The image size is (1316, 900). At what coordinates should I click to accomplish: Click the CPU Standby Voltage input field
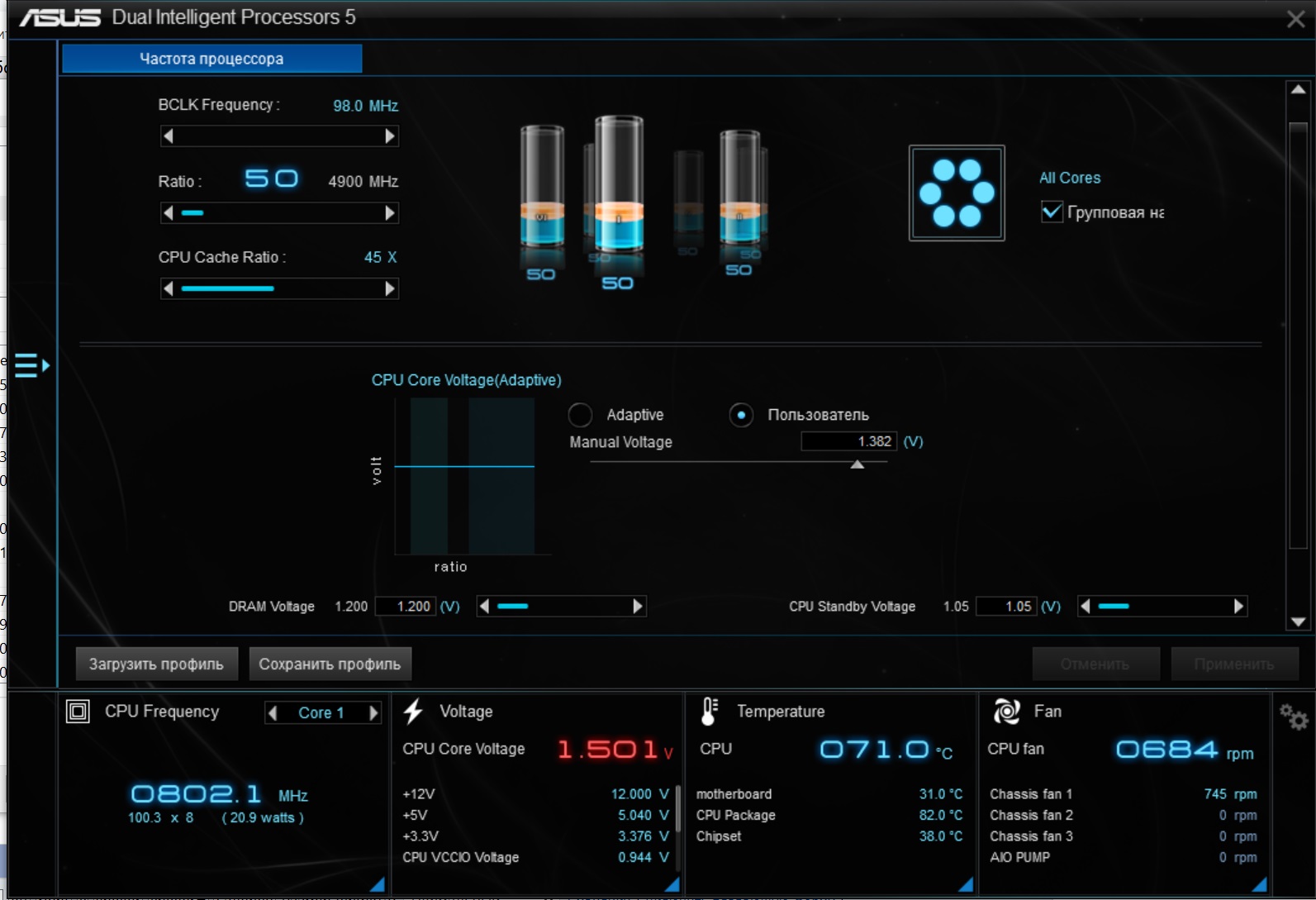1006,607
